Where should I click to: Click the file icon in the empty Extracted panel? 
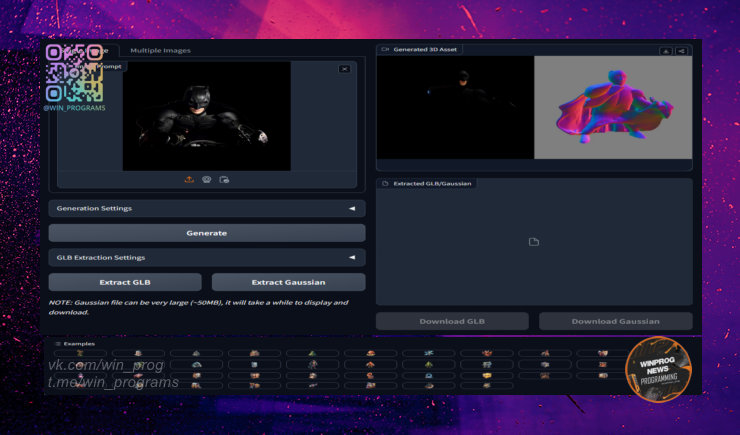point(534,242)
